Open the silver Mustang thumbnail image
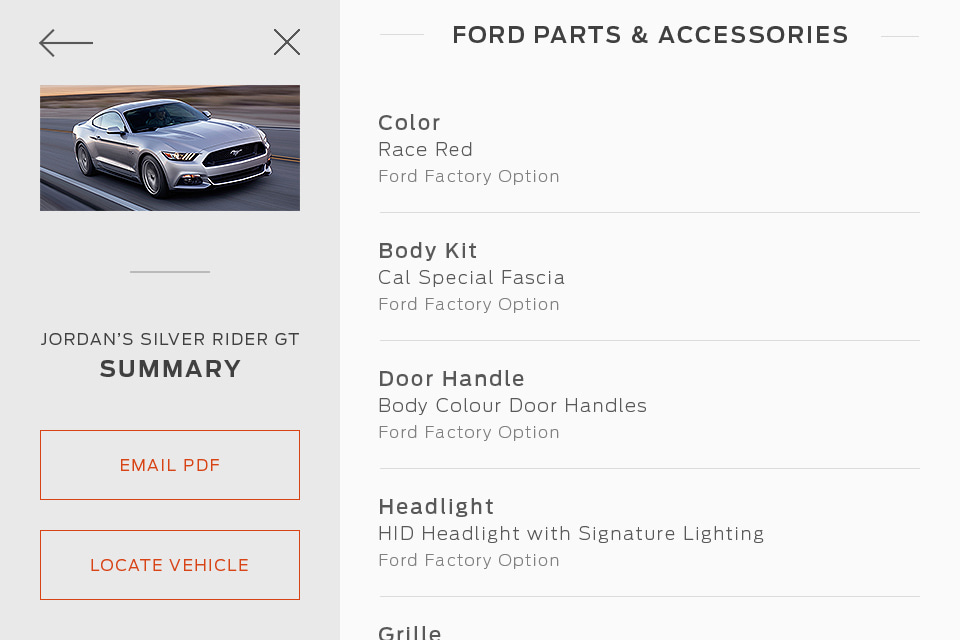 170,148
